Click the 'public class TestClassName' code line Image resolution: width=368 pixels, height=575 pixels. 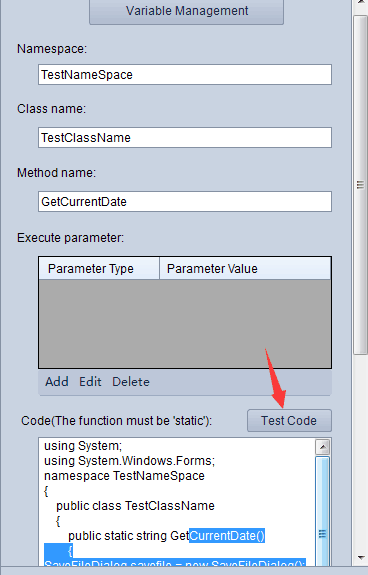(135, 506)
